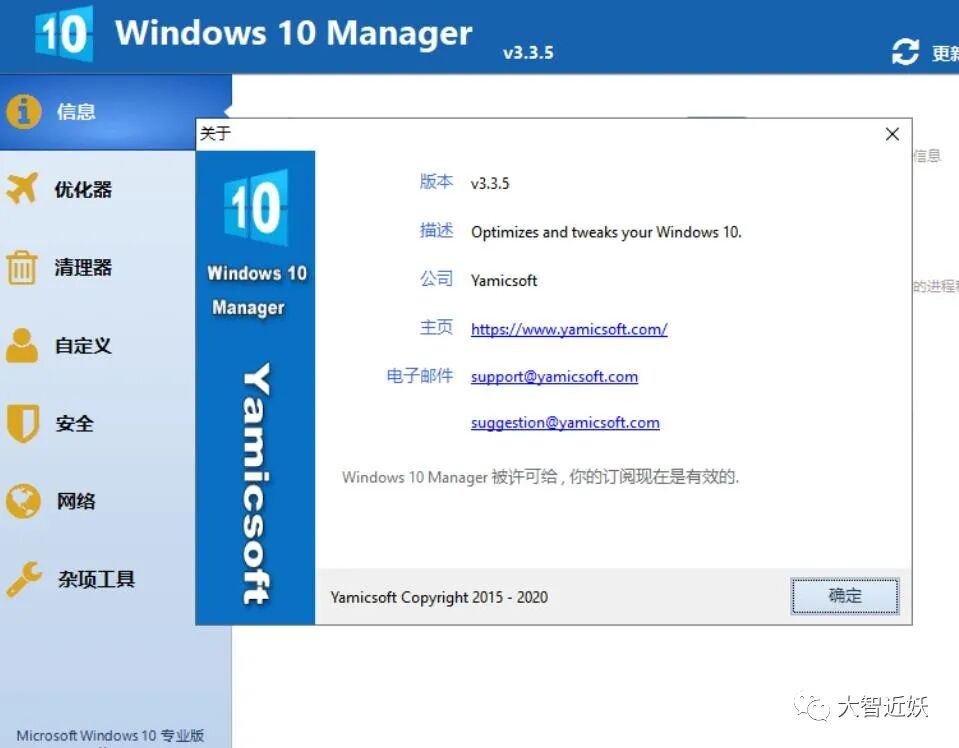
Task: Click the description text 'Optimizes and tweaks your Windows 10.'
Action: [x=606, y=232]
